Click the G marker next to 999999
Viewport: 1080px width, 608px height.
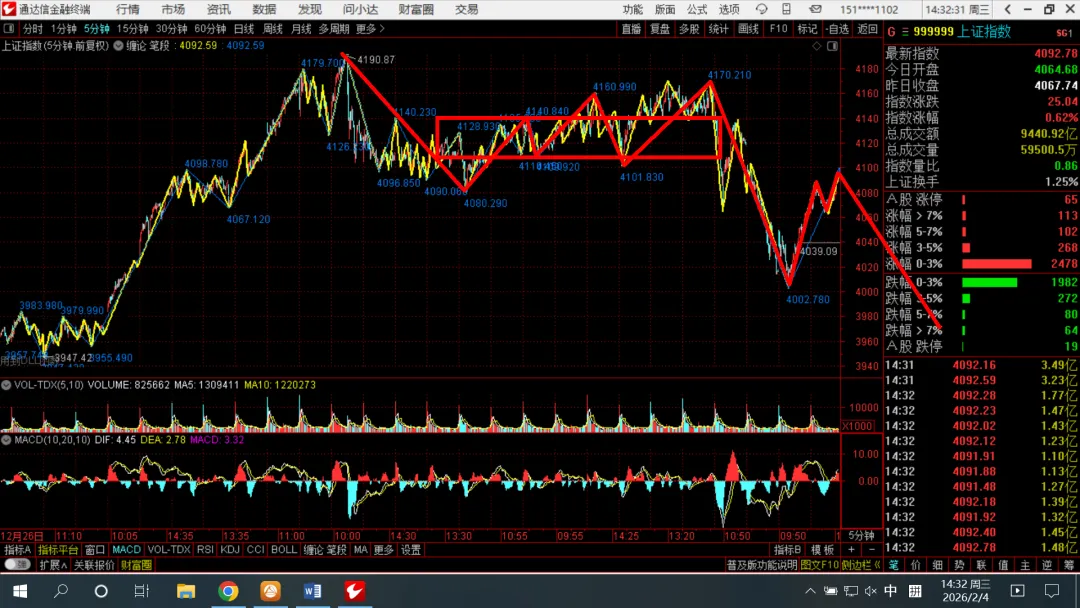(891, 32)
